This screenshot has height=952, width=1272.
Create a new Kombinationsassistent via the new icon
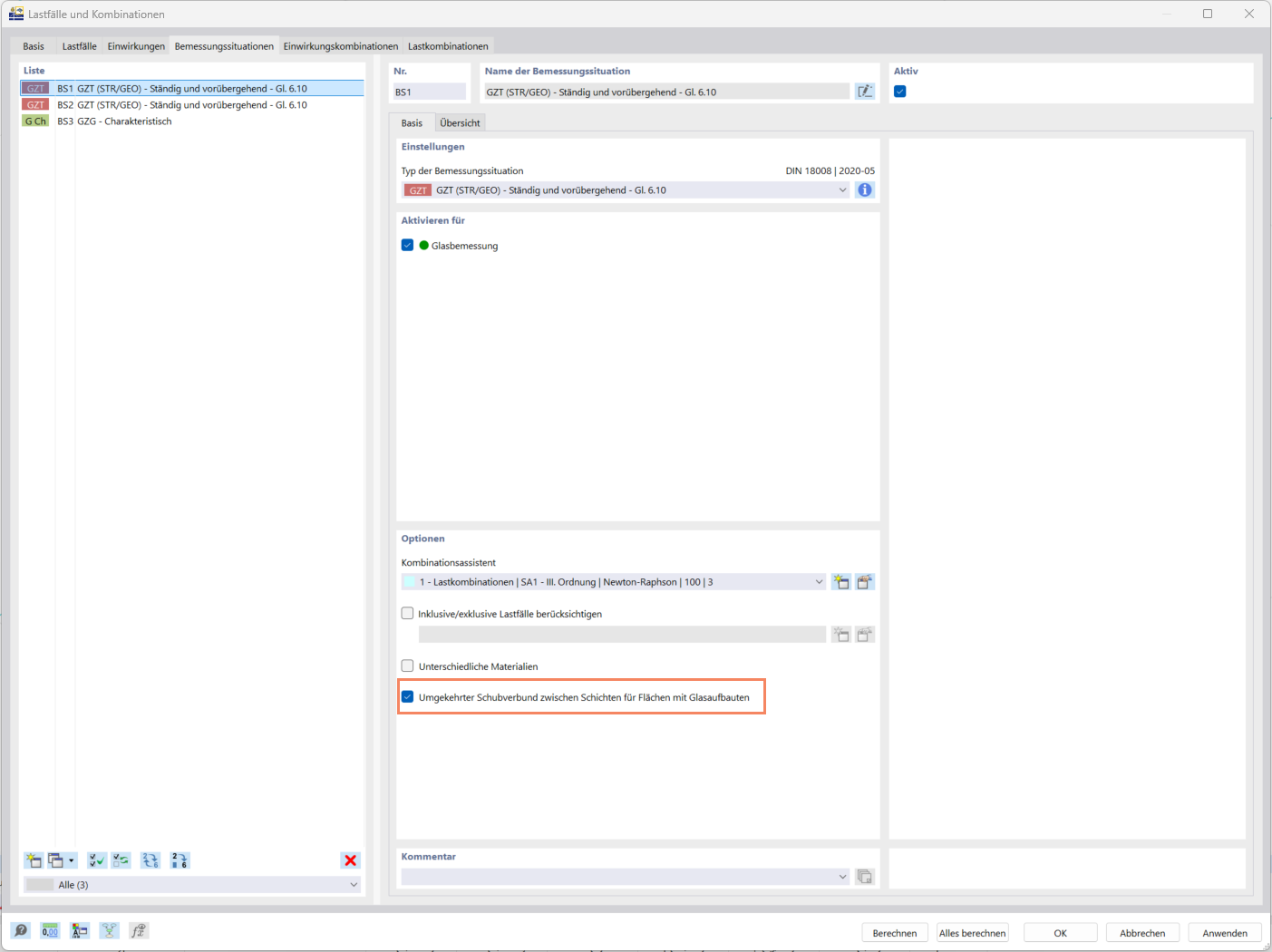pos(840,581)
